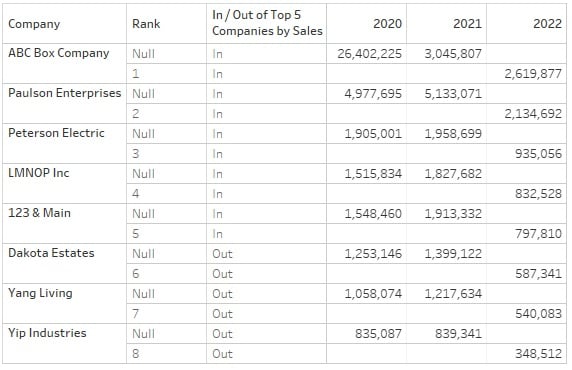Click the Company column header

[34, 24]
